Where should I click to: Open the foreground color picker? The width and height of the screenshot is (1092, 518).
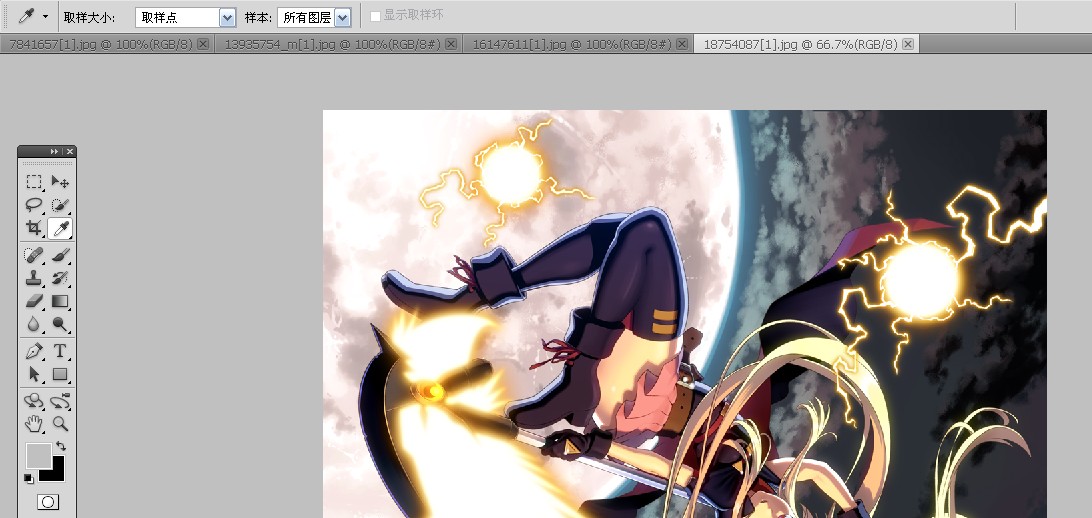(x=38, y=456)
